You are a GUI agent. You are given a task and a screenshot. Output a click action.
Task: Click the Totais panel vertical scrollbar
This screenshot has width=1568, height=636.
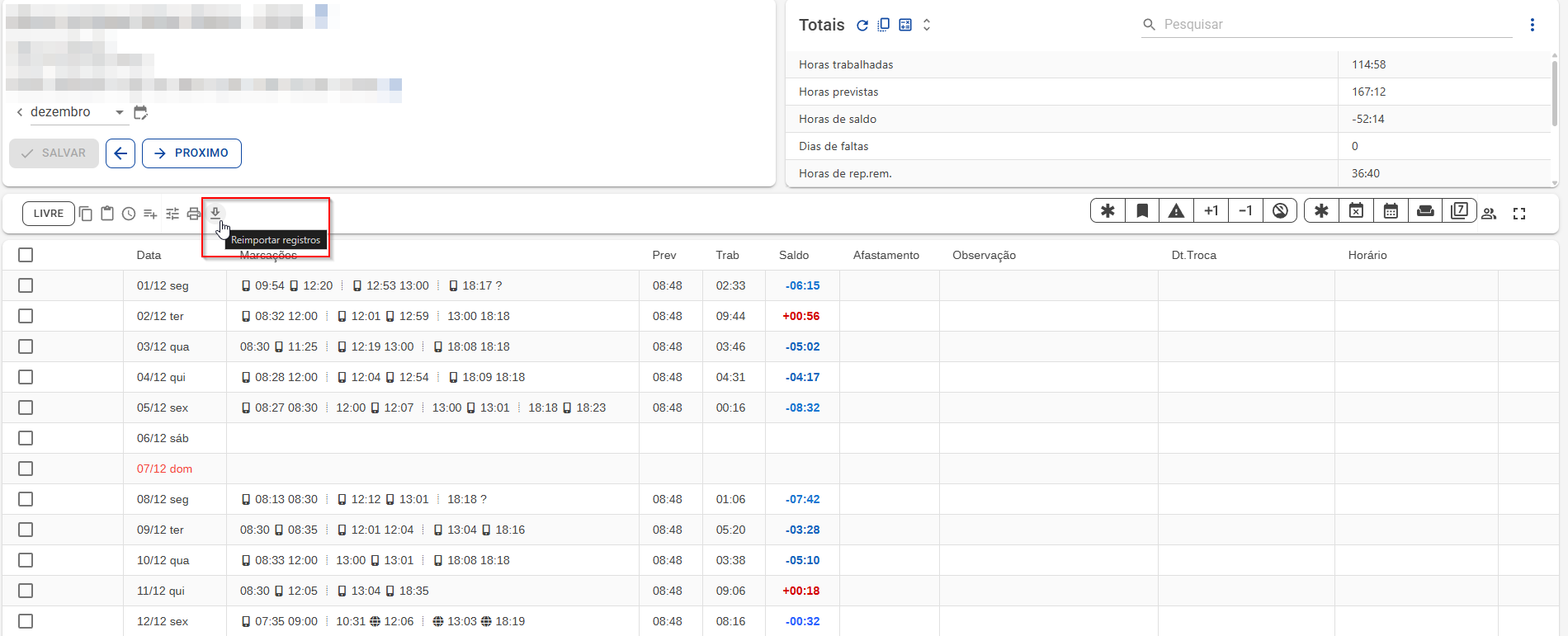[1555, 92]
